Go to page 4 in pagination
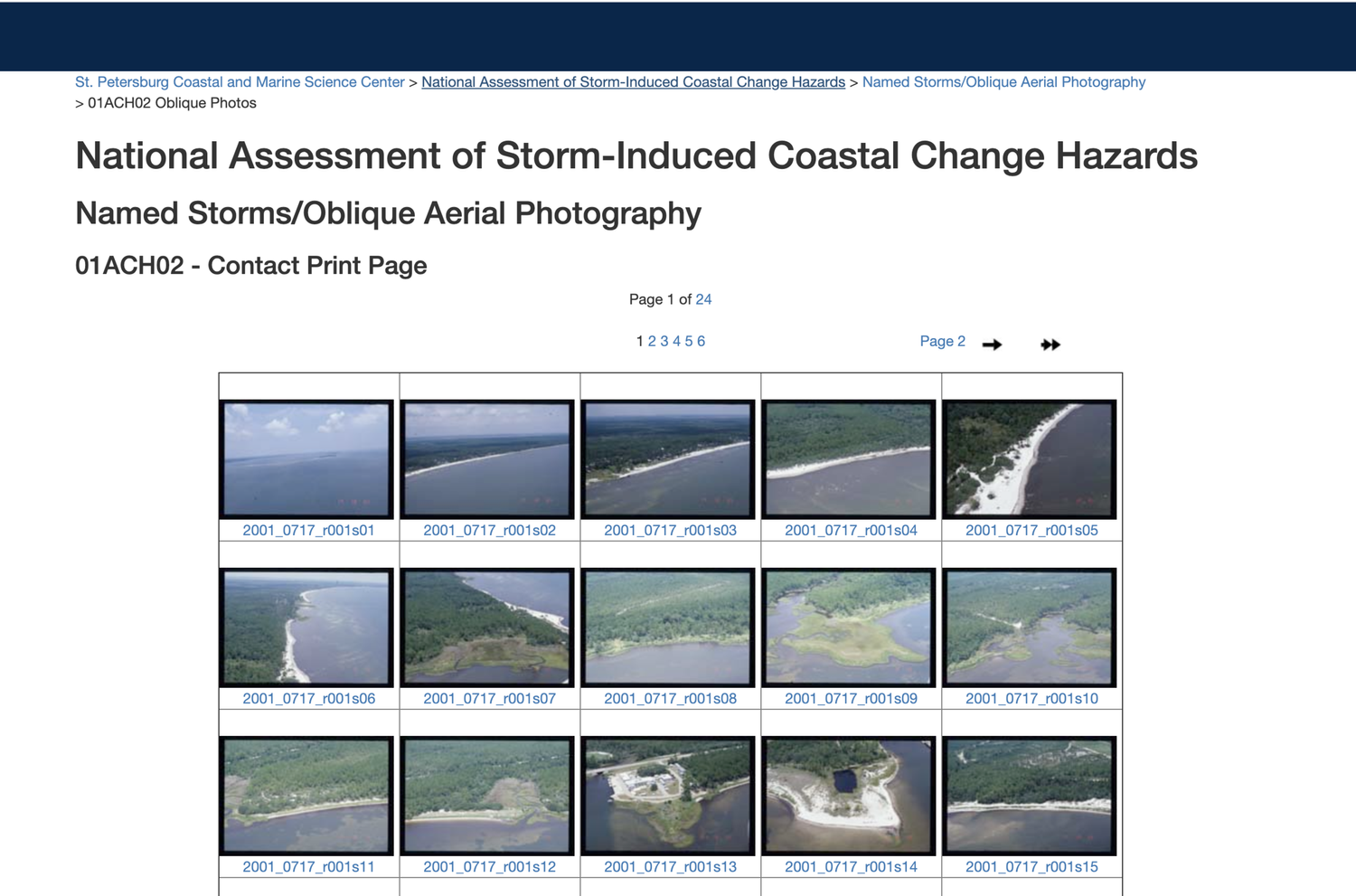The height and width of the screenshot is (896, 1356). coord(676,341)
